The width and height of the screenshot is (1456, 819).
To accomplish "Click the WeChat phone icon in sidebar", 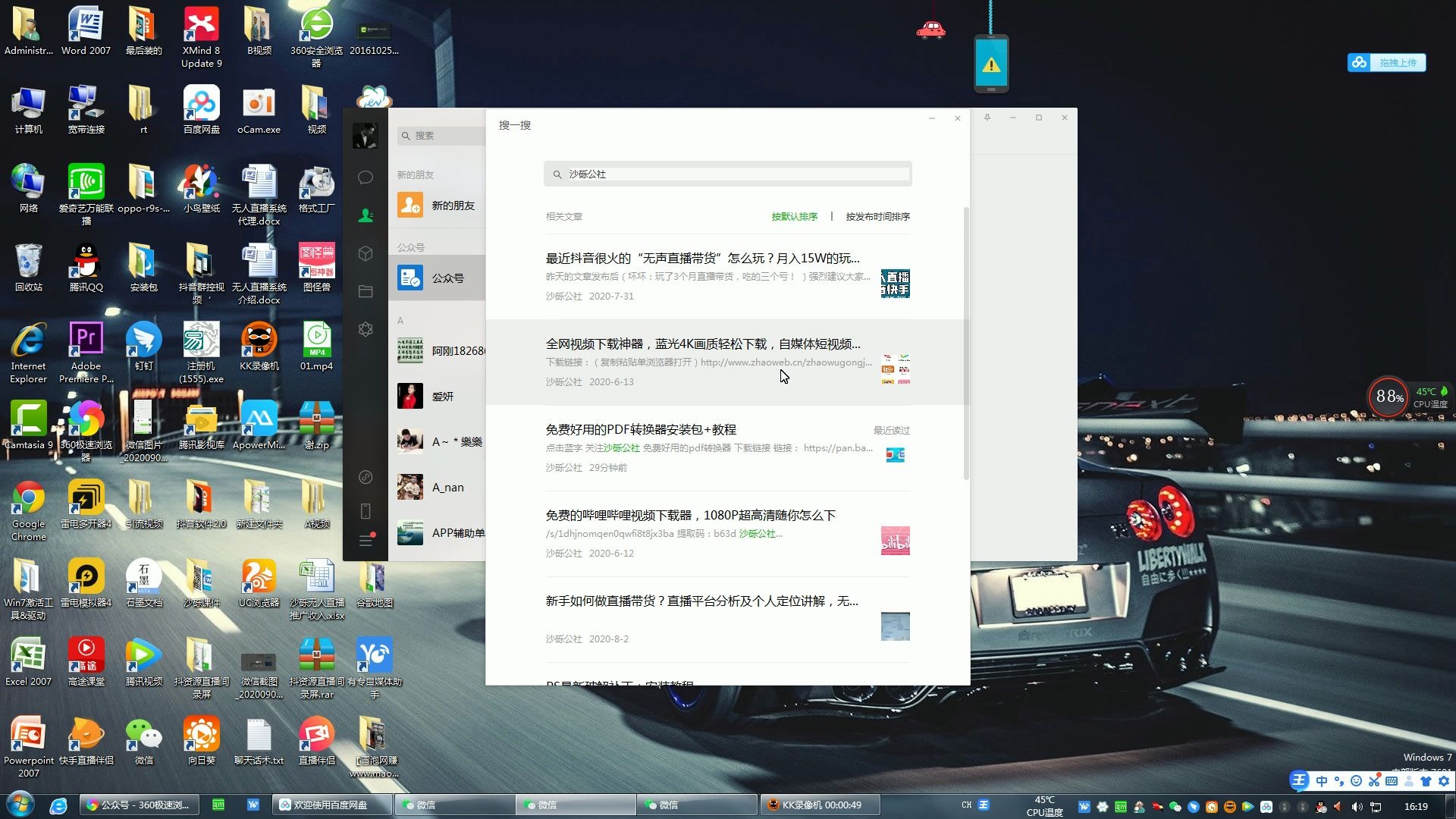I will pyautogui.click(x=366, y=510).
